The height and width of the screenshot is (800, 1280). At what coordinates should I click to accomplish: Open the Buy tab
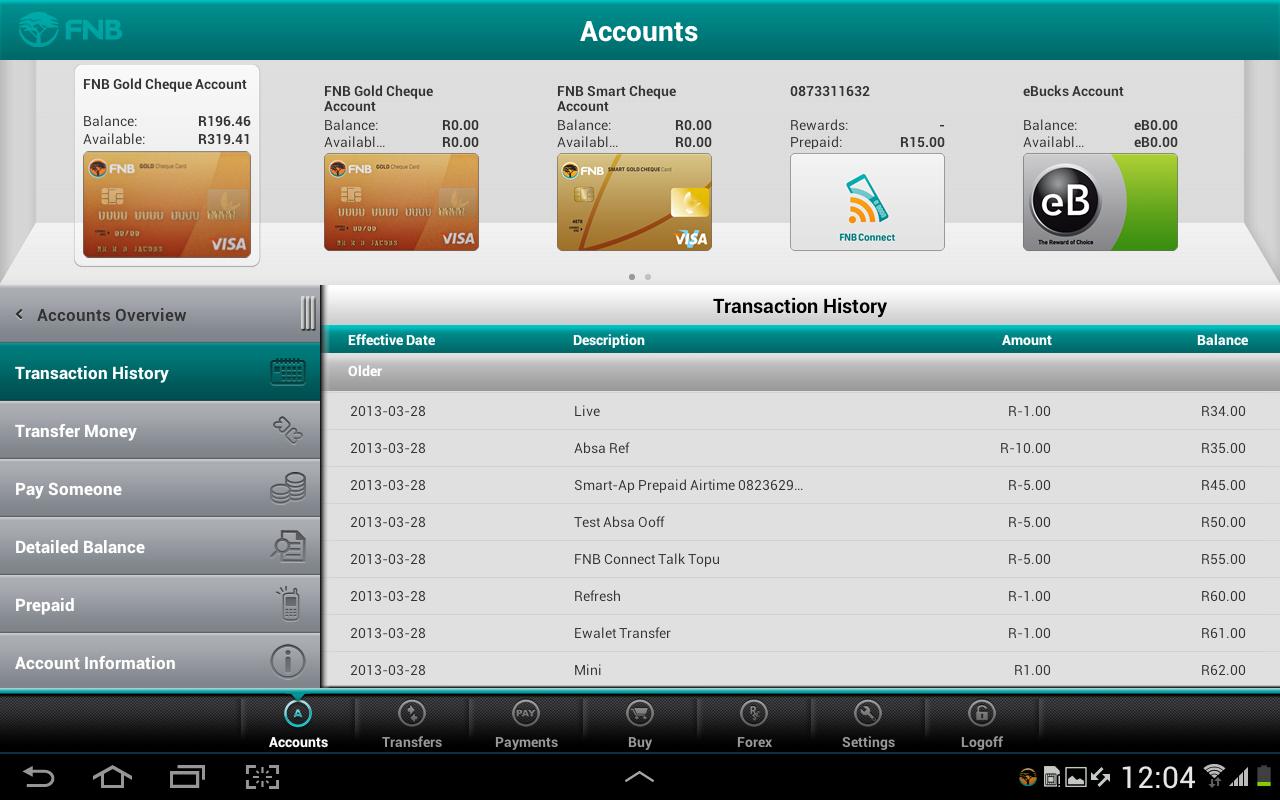point(640,724)
